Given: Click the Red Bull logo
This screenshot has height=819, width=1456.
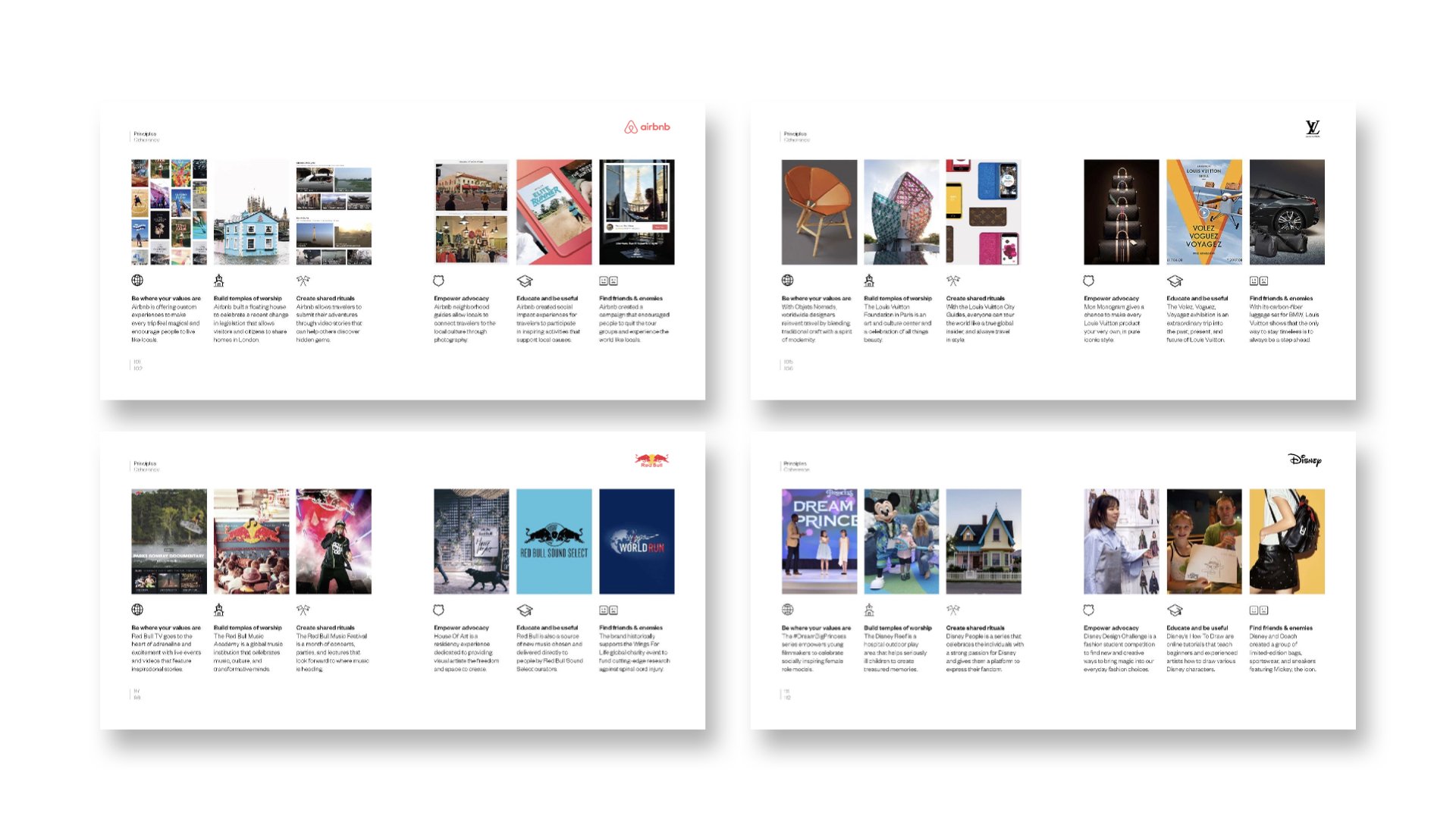Looking at the screenshot, I should [651, 460].
